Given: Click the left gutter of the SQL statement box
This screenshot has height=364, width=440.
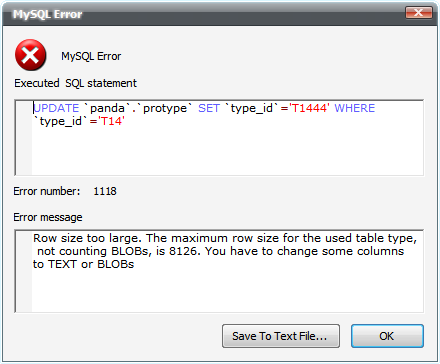Looking at the screenshot, I should pyautogui.click(x=24, y=137).
